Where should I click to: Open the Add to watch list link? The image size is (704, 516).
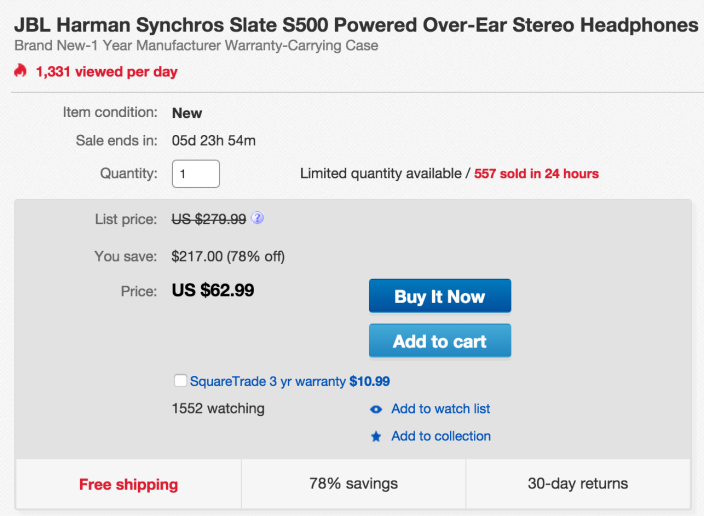point(440,409)
